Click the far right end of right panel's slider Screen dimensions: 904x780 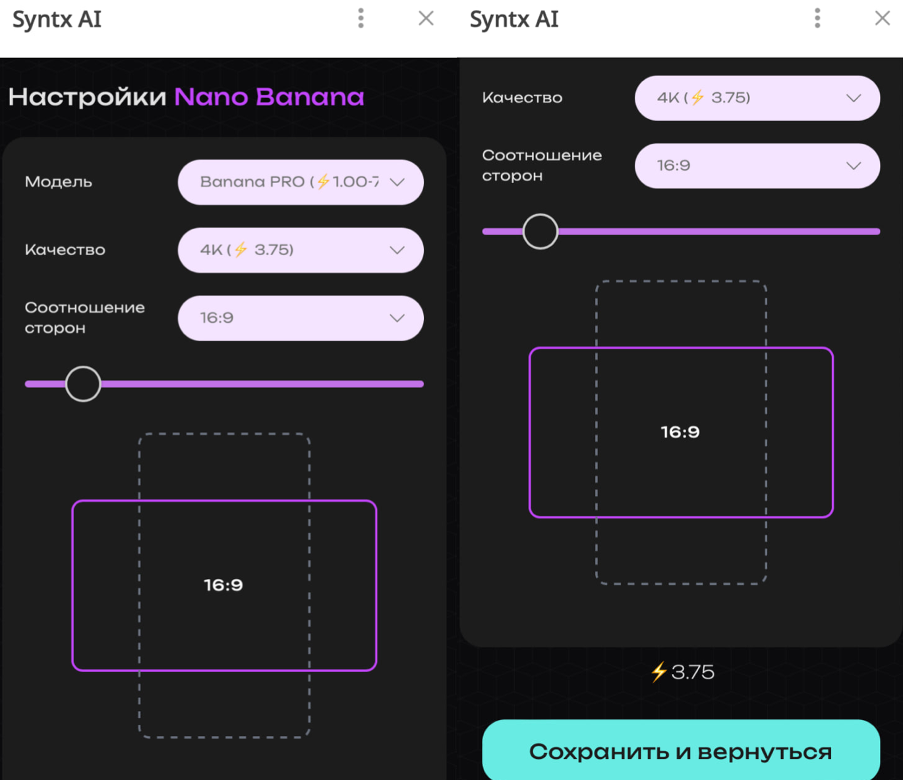[x=875, y=231]
